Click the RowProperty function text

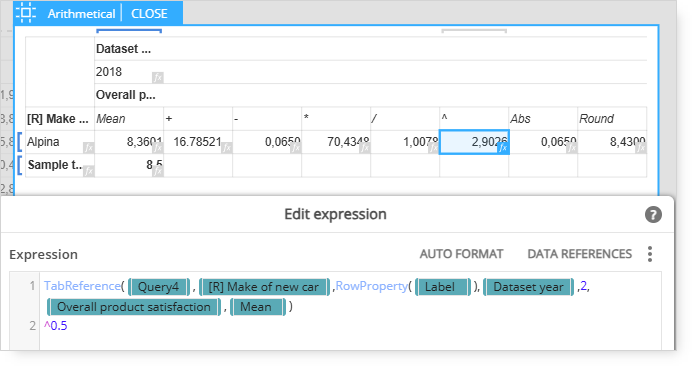372,286
